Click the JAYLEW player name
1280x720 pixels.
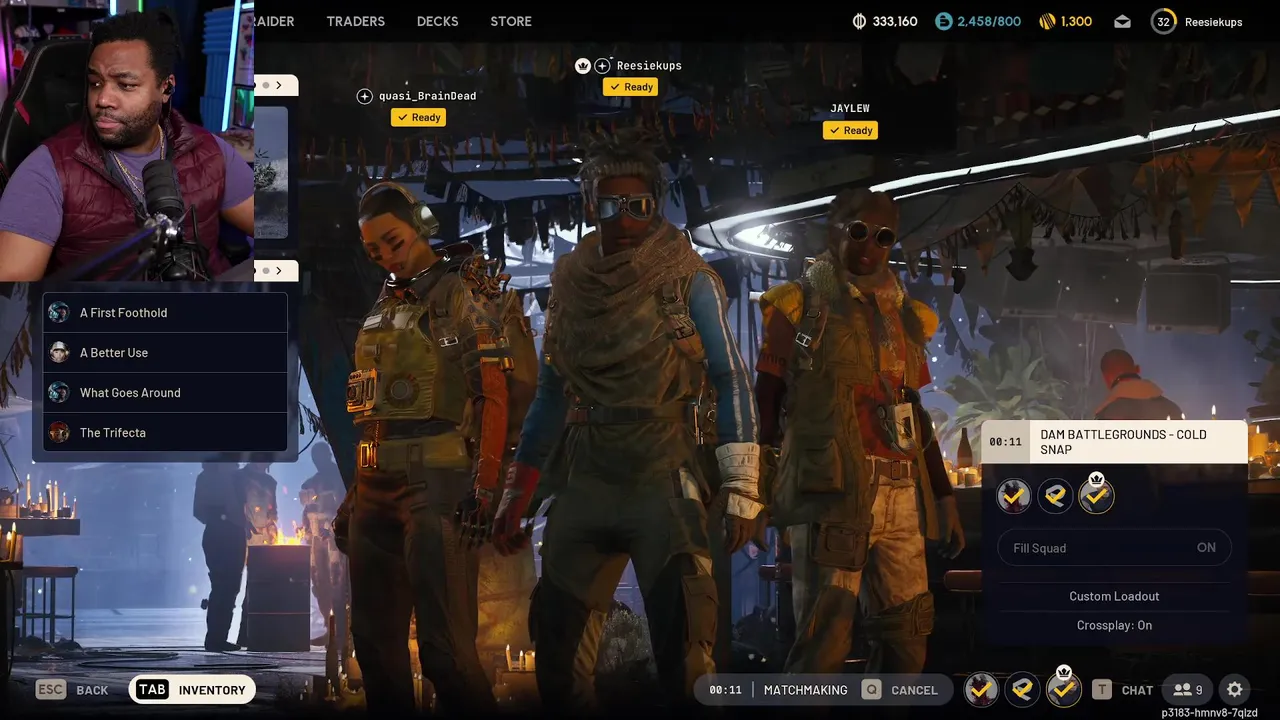[x=850, y=108]
